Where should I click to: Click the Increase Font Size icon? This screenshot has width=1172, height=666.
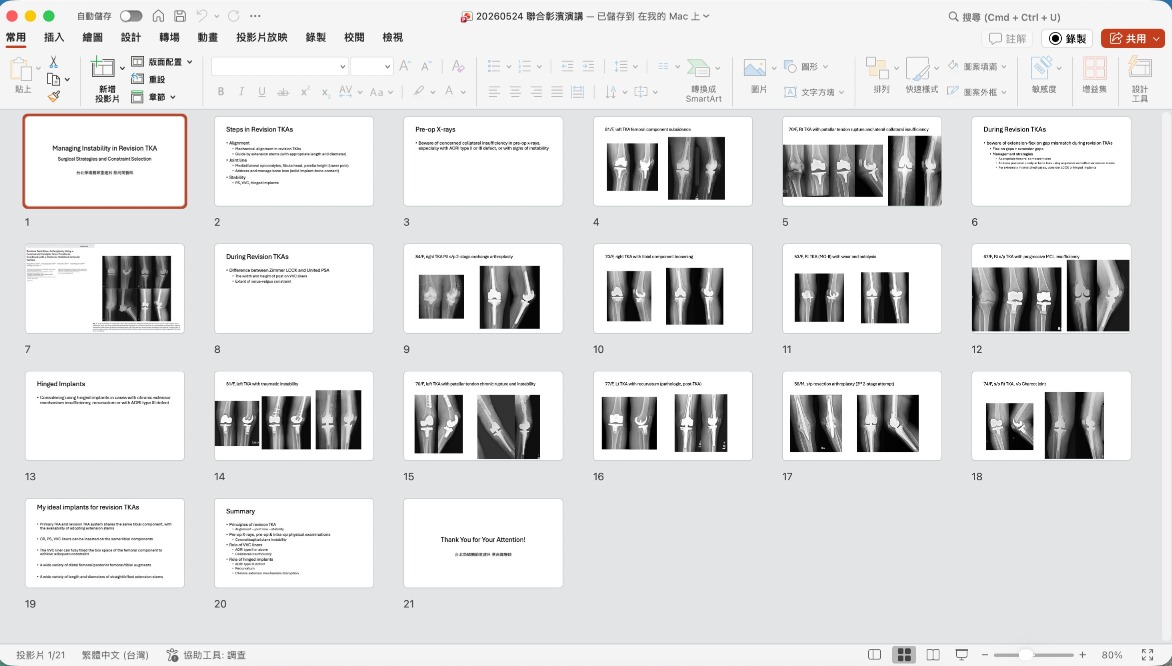[404, 66]
